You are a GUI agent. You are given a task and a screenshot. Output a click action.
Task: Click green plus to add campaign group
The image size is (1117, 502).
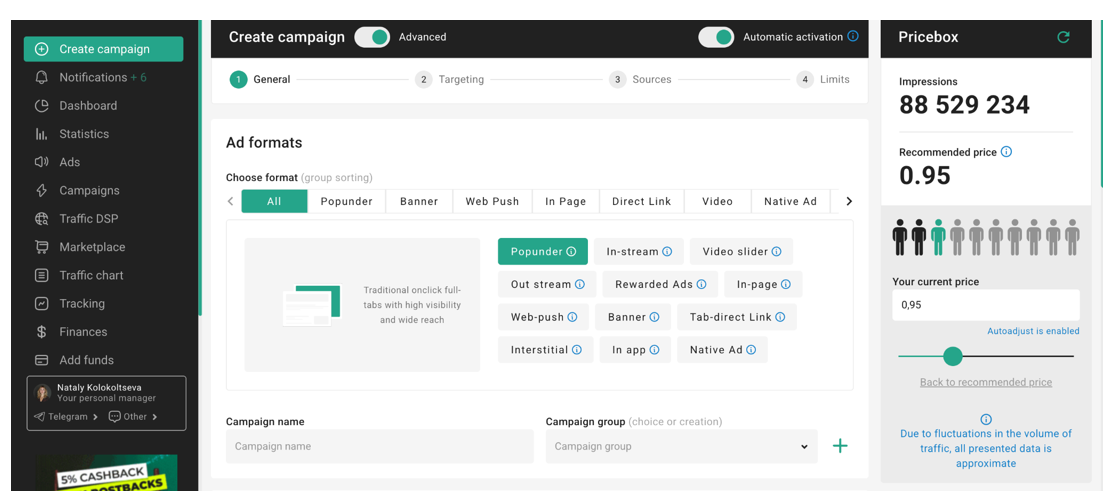click(x=840, y=446)
